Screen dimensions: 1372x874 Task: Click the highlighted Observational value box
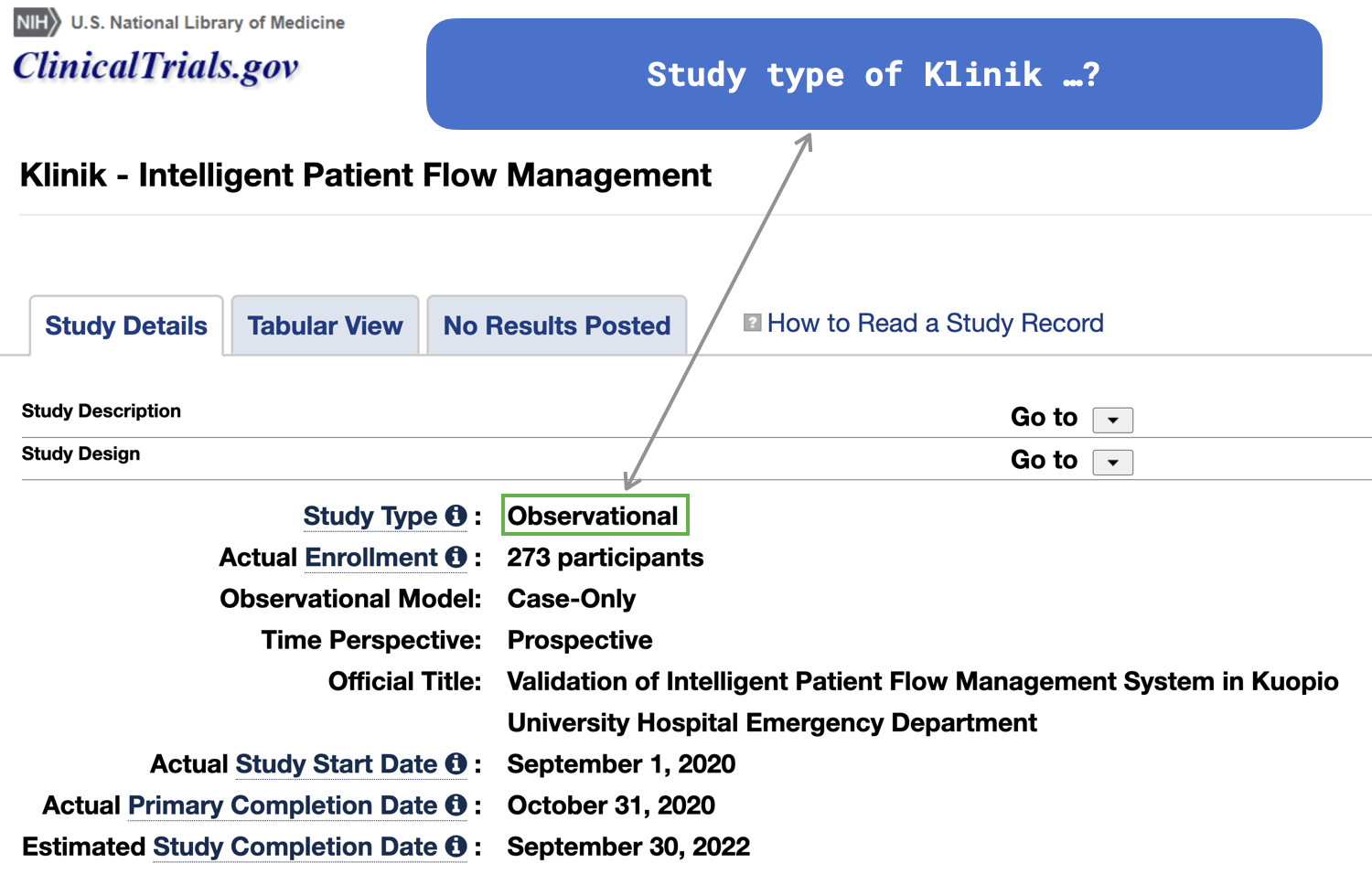pyautogui.click(x=595, y=515)
